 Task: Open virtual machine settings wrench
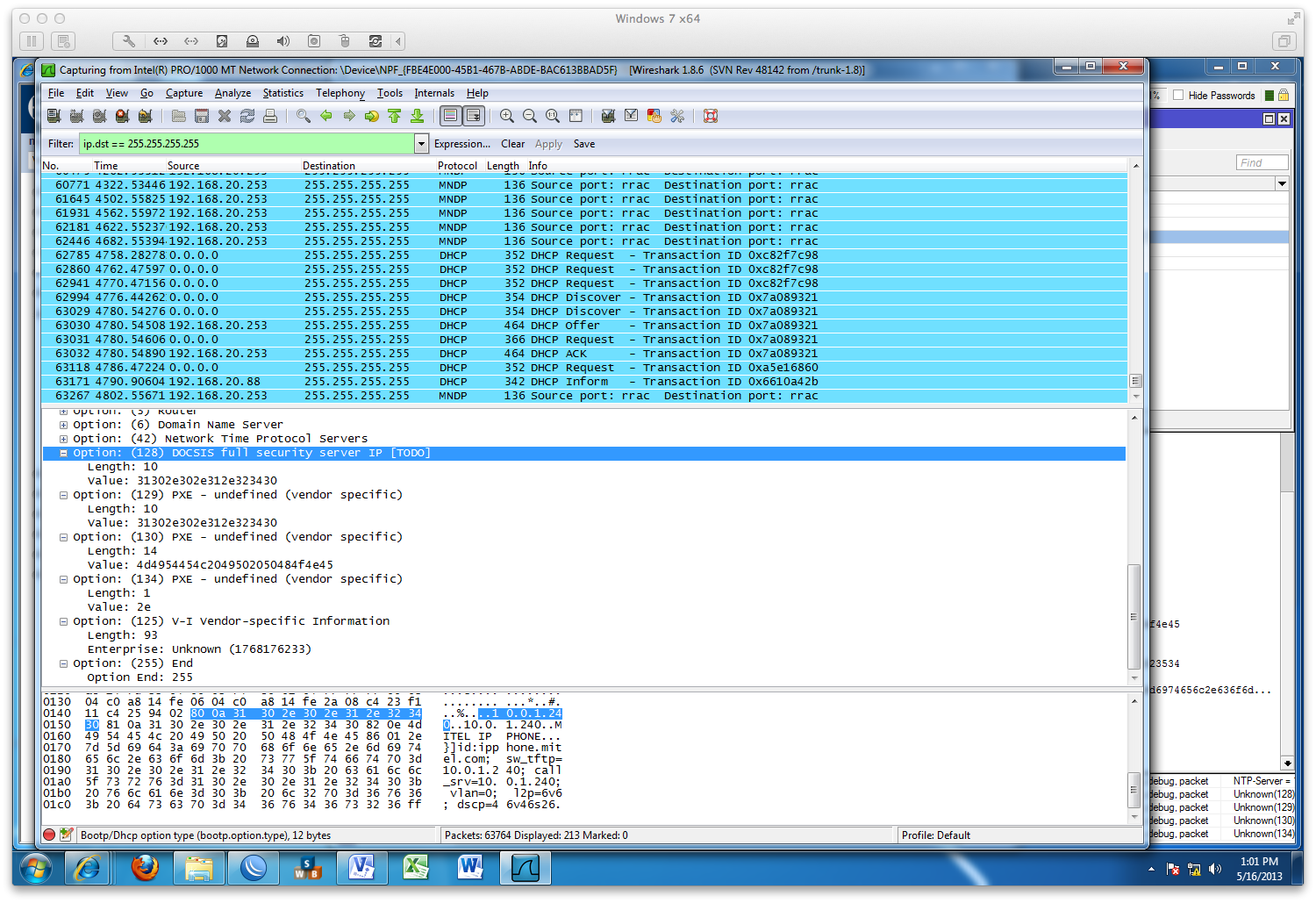(129, 41)
